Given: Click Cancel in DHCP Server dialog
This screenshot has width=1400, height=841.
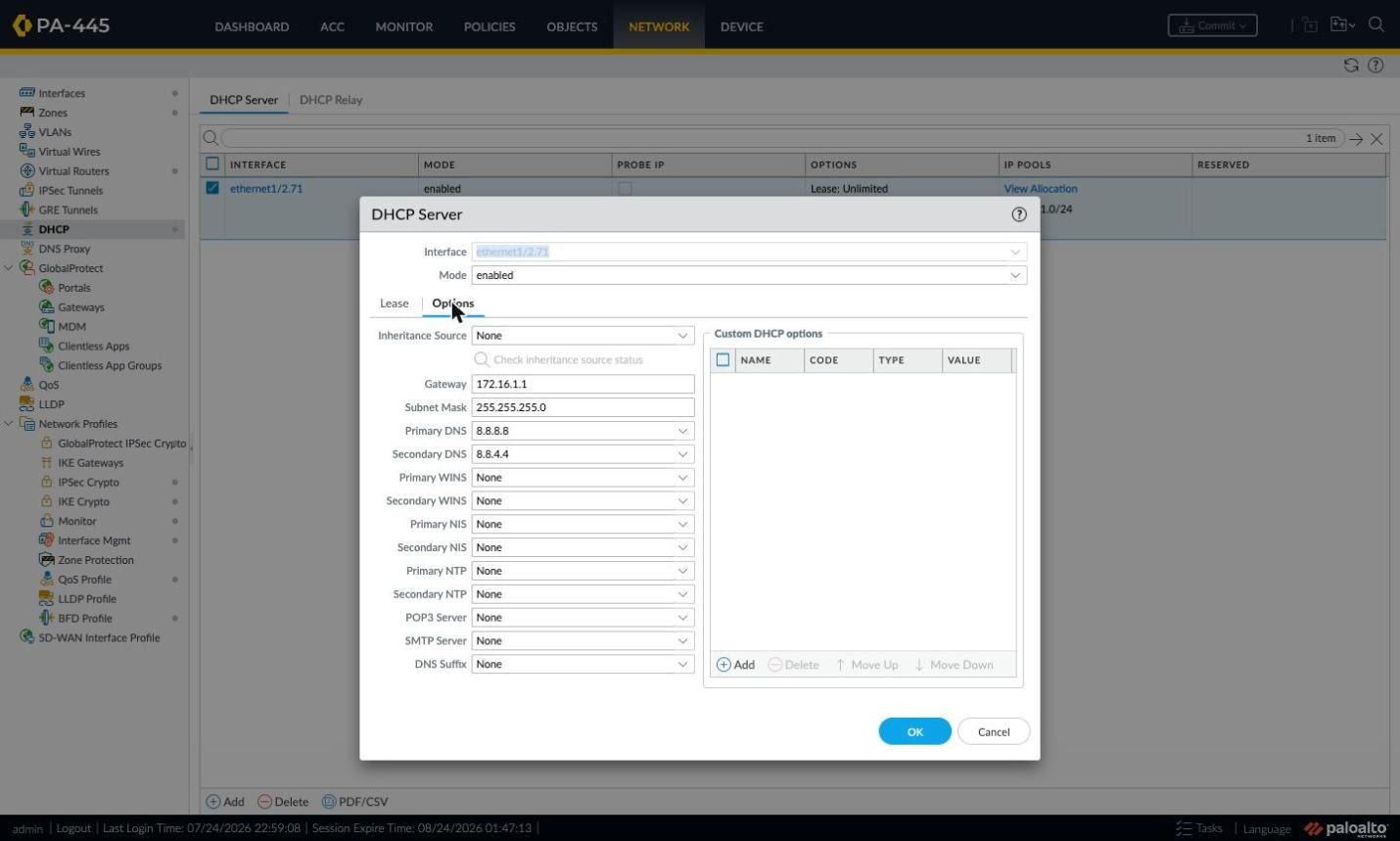Looking at the screenshot, I should [x=994, y=731].
